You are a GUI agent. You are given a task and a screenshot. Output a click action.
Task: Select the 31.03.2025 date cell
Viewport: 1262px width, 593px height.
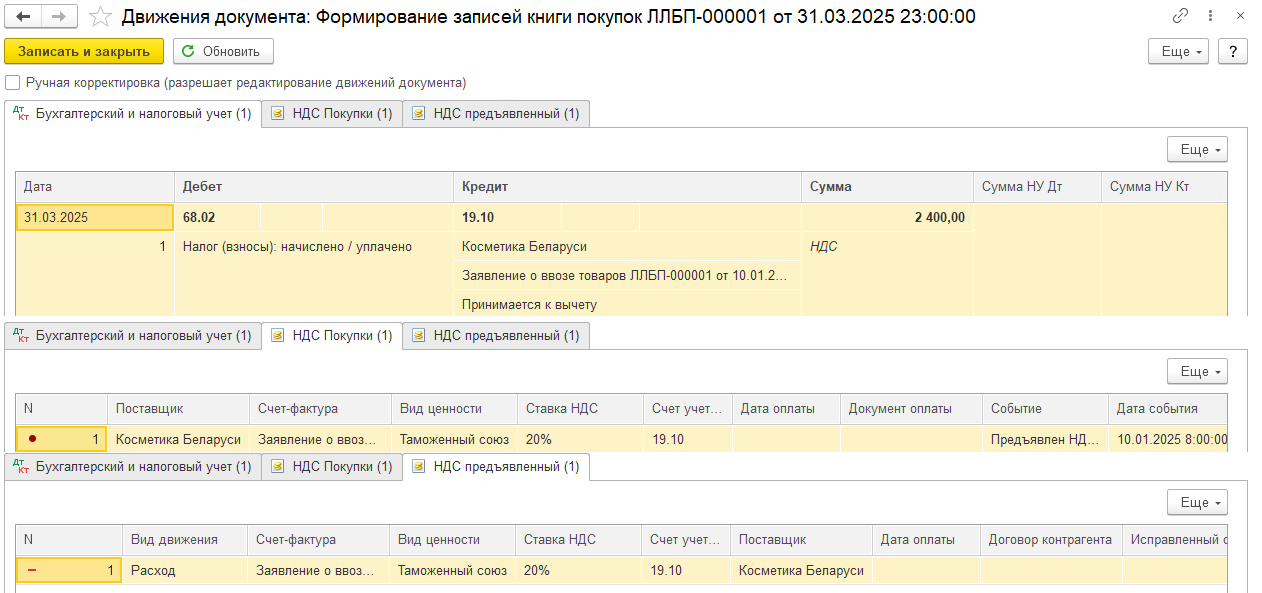tap(95, 217)
